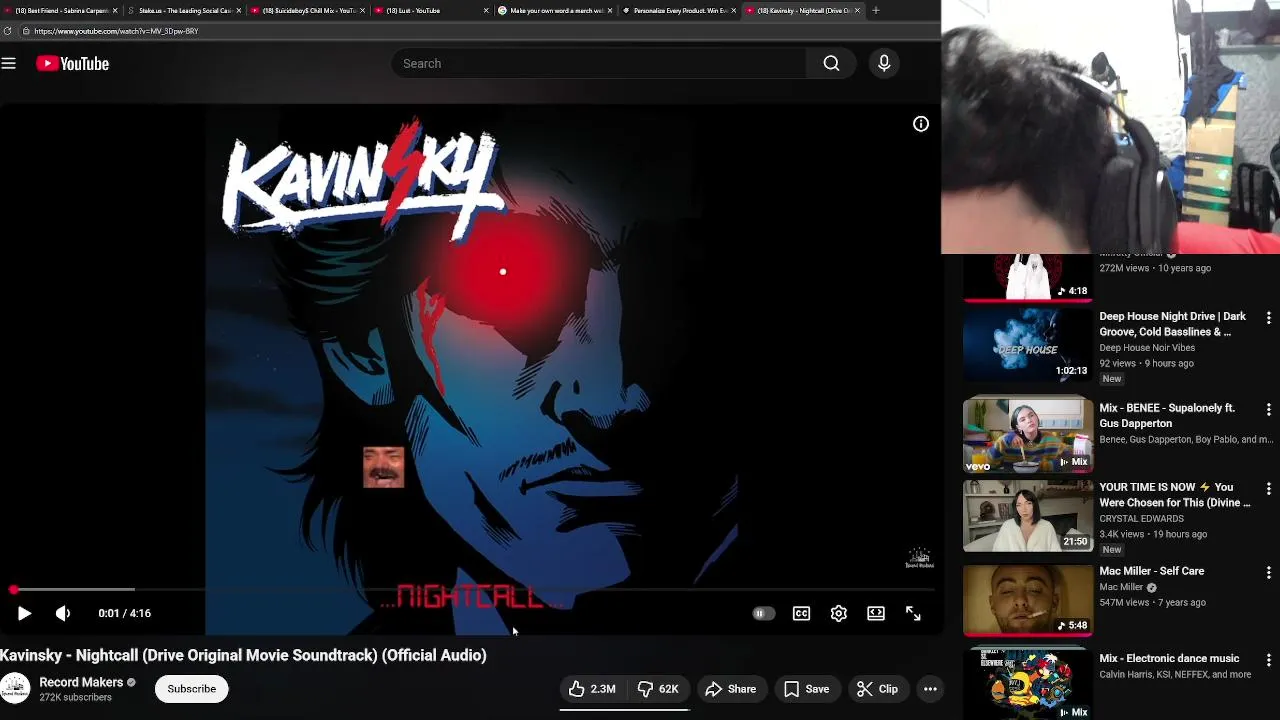Dislike the video showing 62K
Viewport: 1280px width, 720px height.
pos(658,689)
